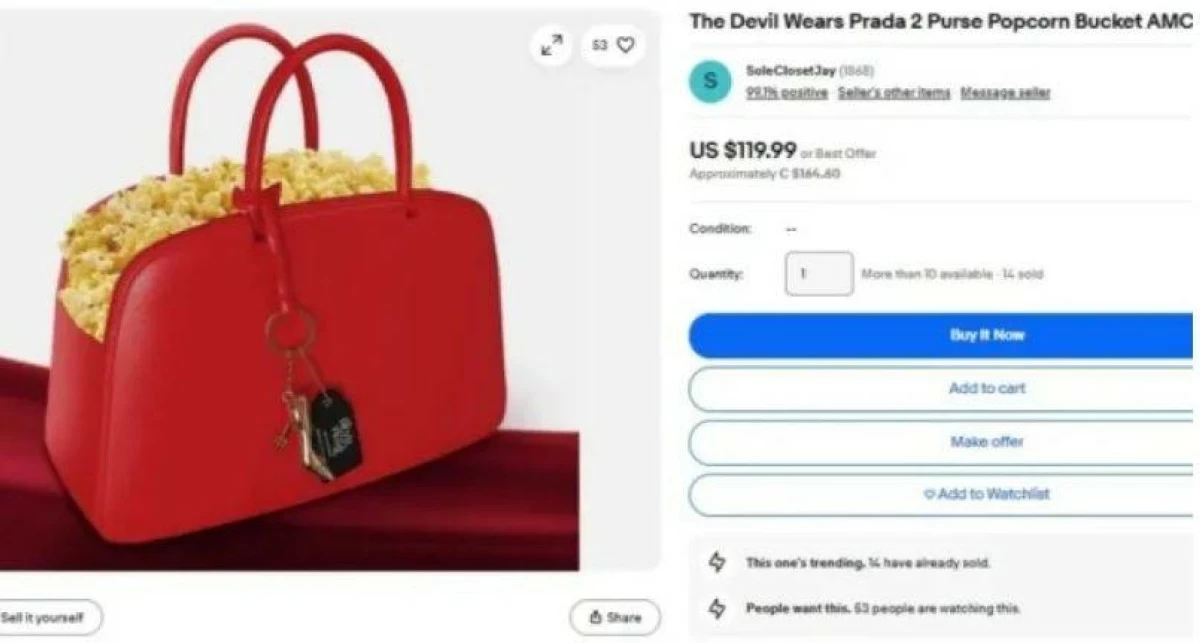Open Seller's other items link

pyautogui.click(x=894, y=92)
